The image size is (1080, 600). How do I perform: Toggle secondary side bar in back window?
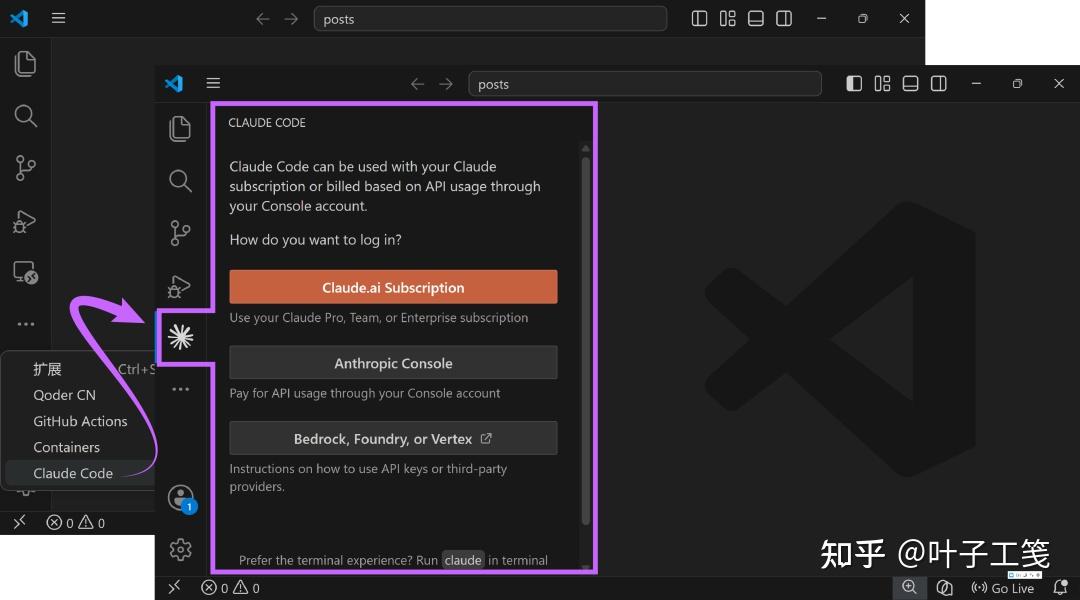(784, 19)
